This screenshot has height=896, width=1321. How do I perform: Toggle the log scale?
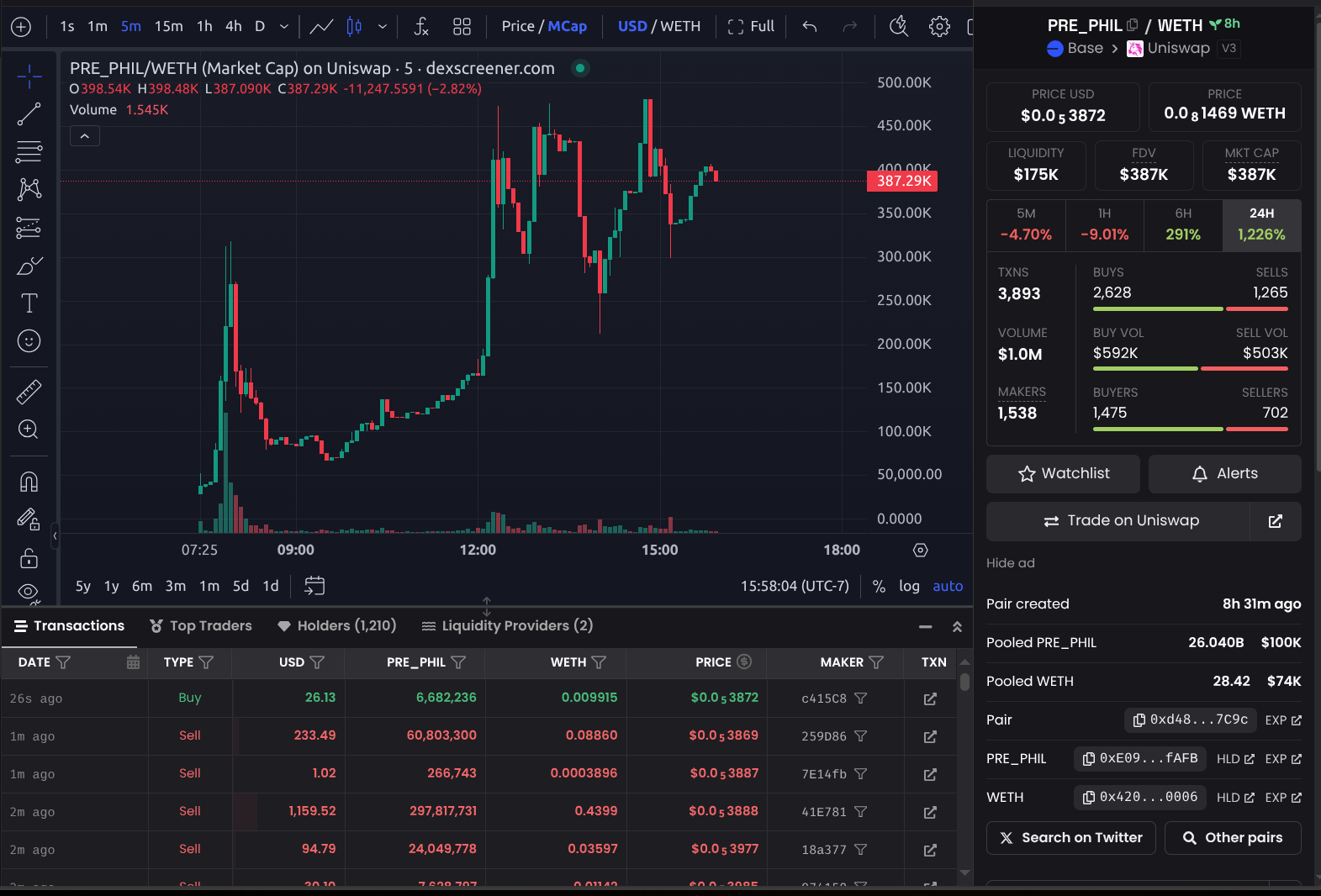[x=909, y=586]
